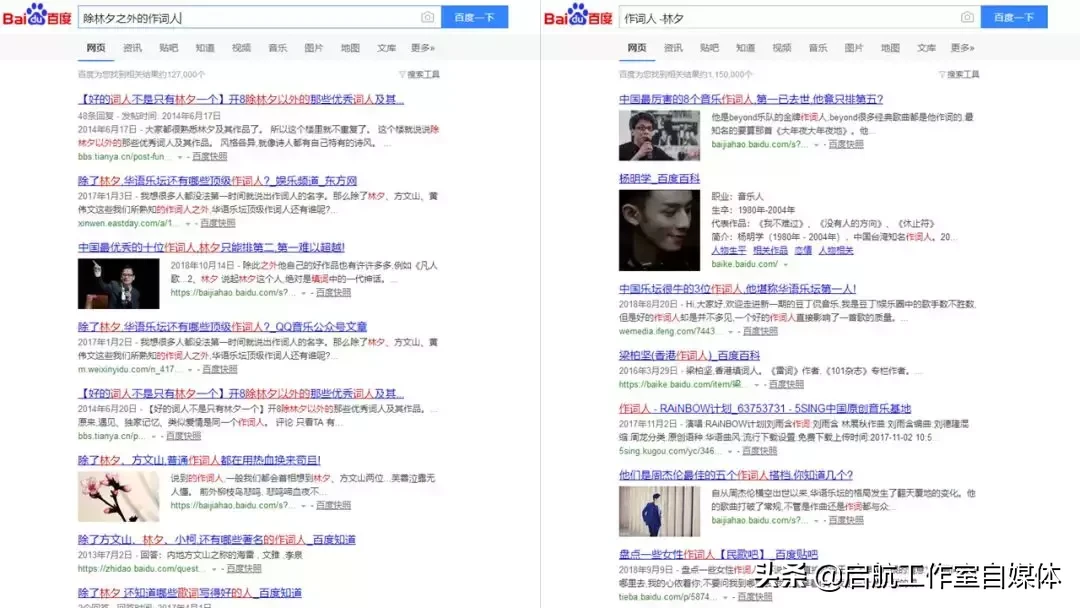This screenshot has width=1080, height=608.
Task: Click 百度快照 under the first left result
Action: (x=210, y=157)
